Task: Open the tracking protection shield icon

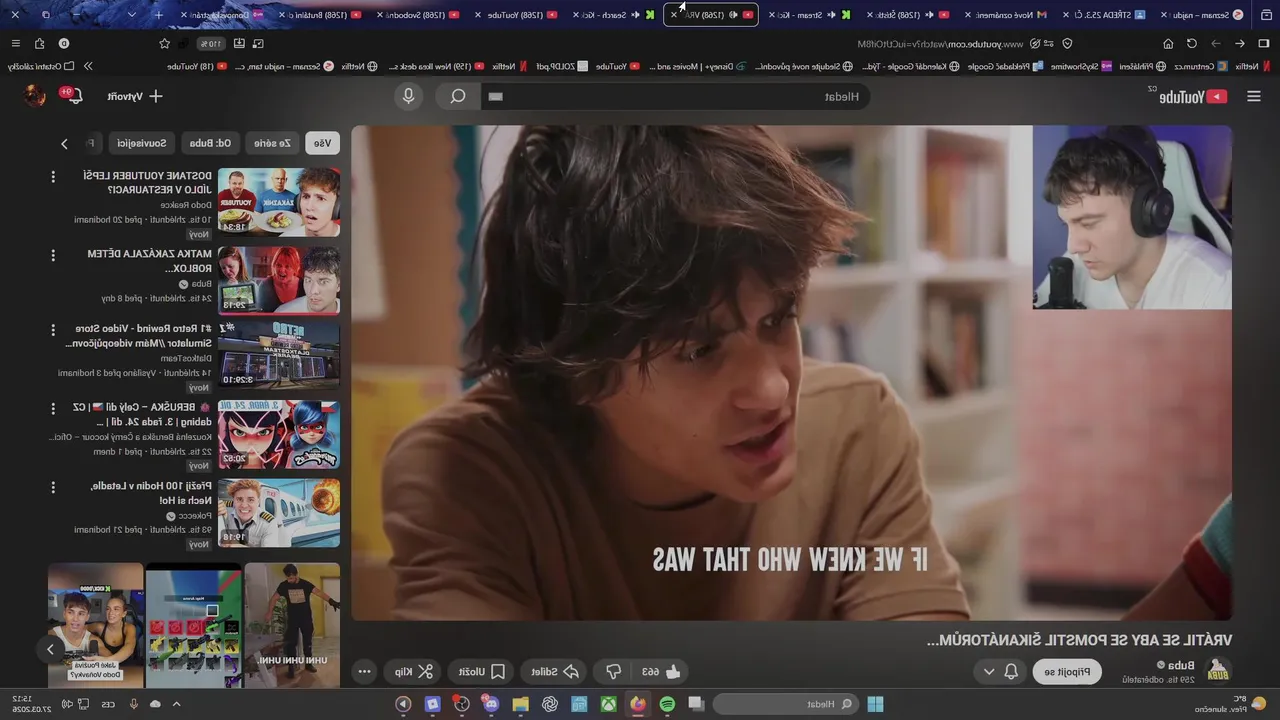Action: pyautogui.click(x=1067, y=43)
